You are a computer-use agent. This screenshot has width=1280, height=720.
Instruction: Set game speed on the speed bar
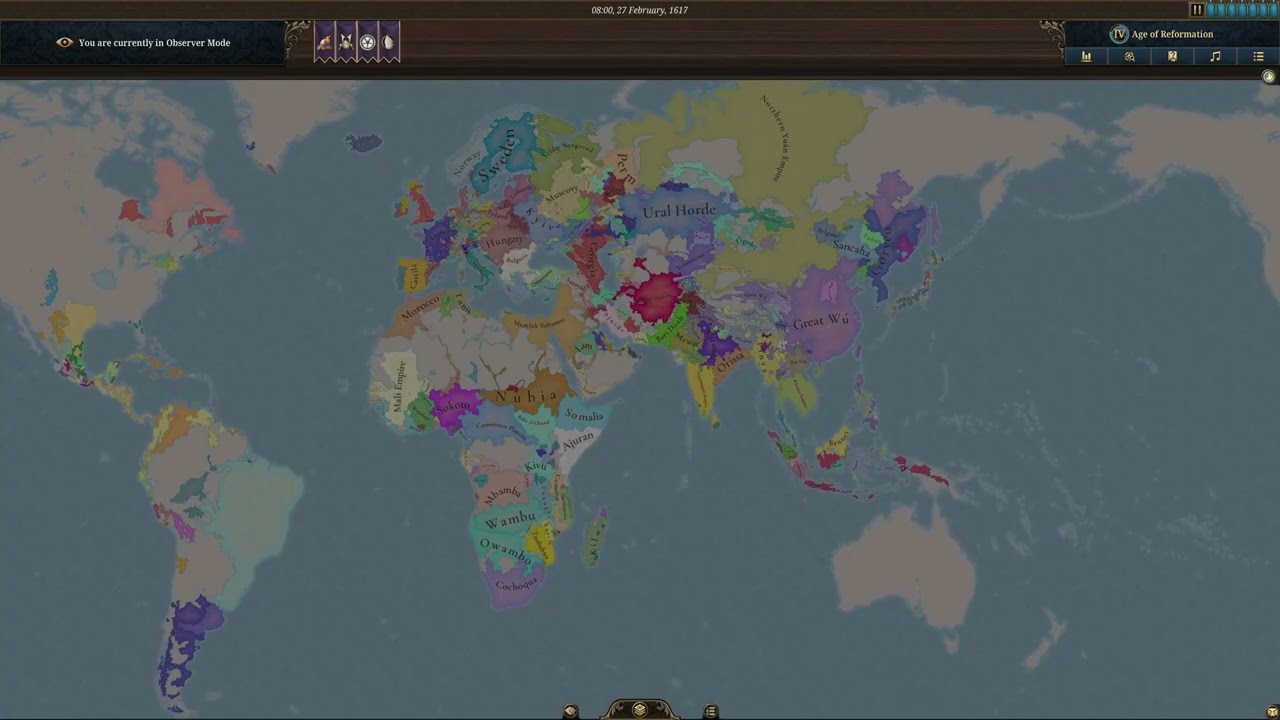click(x=1242, y=10)
